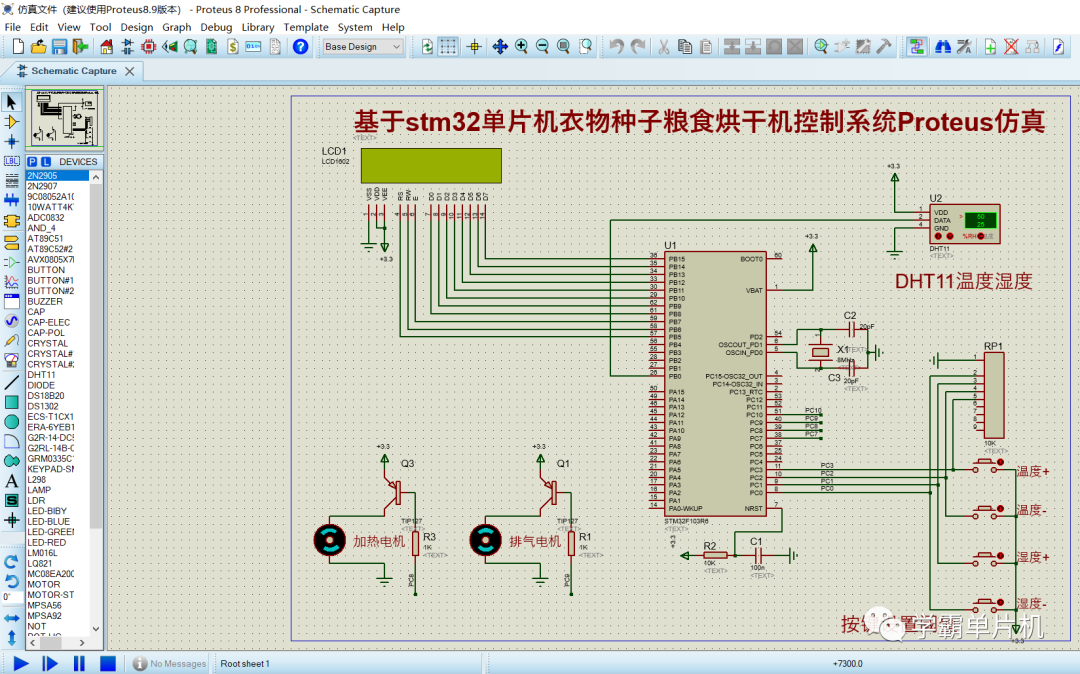The height and width of the screenshot is (674, 1080).
Task: Click the No Messages status indicator
Action: click(x=169, y=664)
